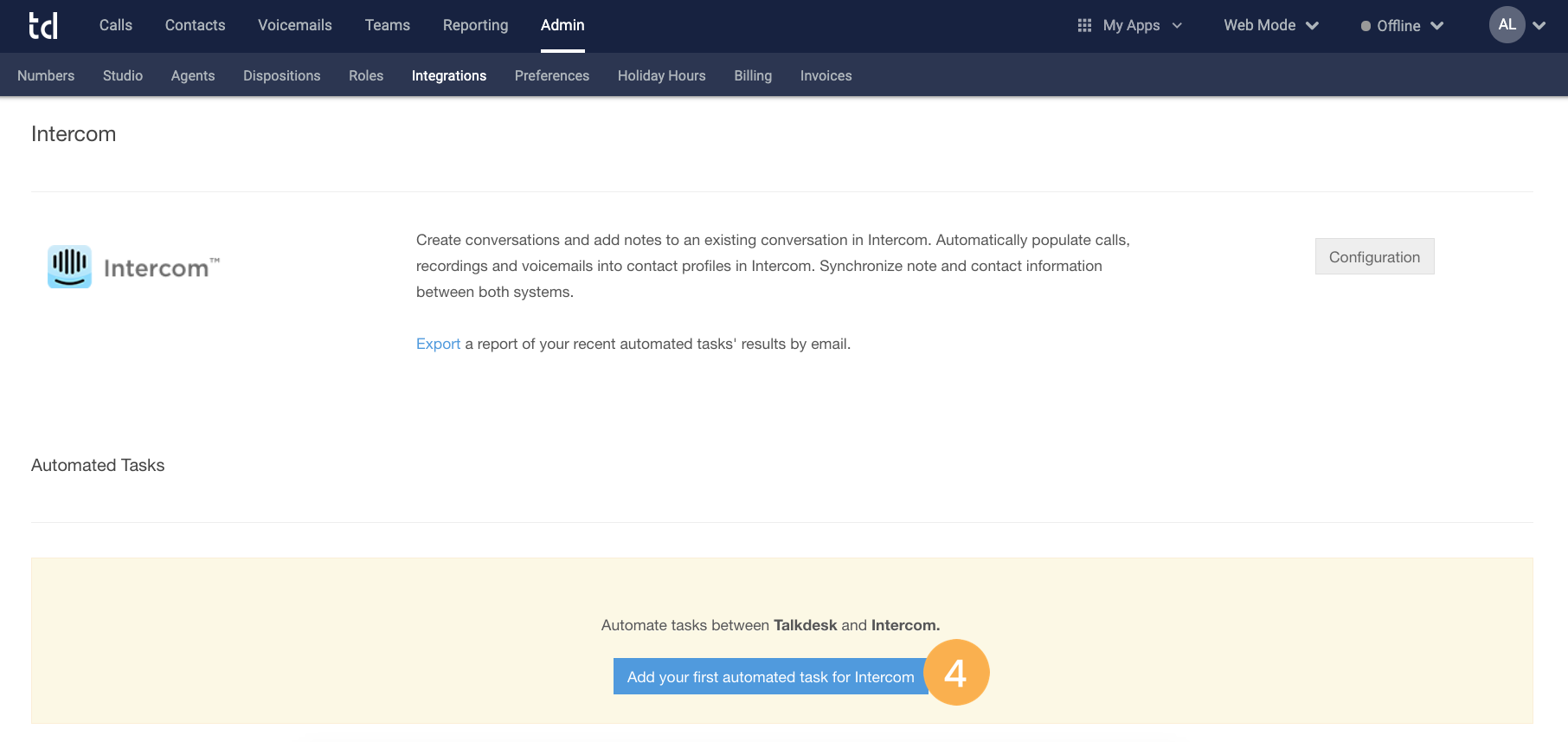The image size is (1568, 742).
Task: Open the Teams tab
Action: 388,25
